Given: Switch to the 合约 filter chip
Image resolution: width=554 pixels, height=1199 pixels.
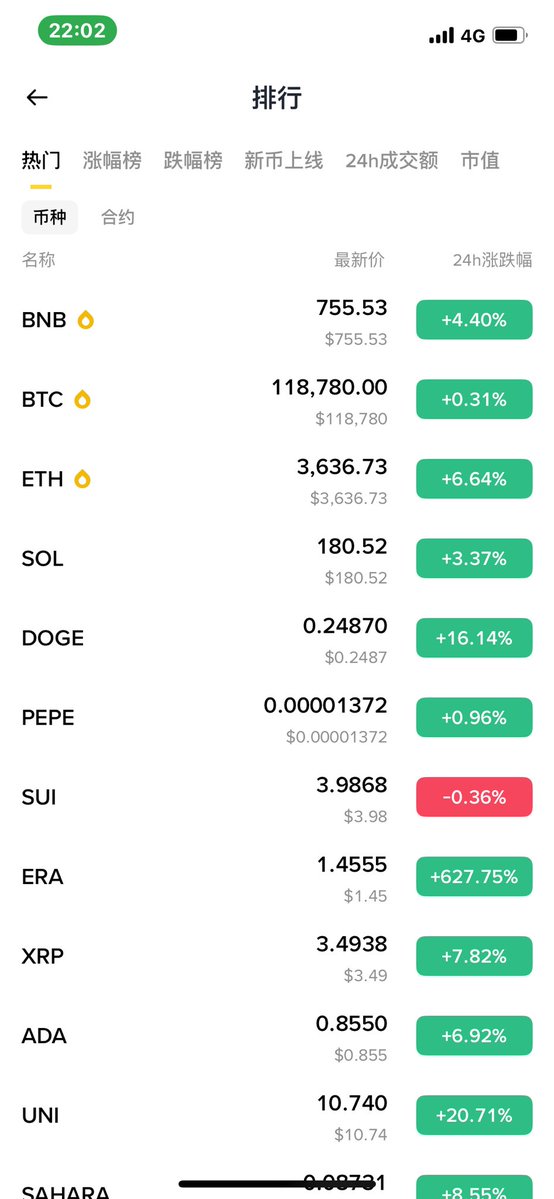Looking at the screenshot, I should 118,217.
